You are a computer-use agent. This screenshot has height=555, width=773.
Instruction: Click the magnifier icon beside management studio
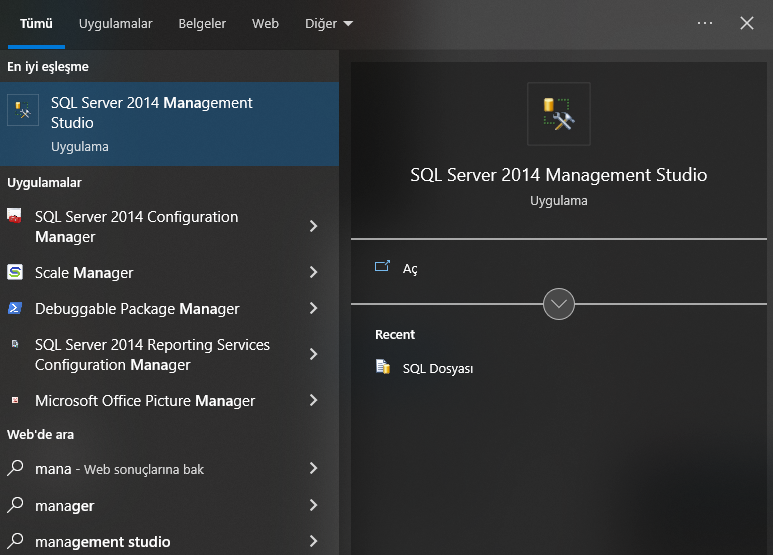15,541
